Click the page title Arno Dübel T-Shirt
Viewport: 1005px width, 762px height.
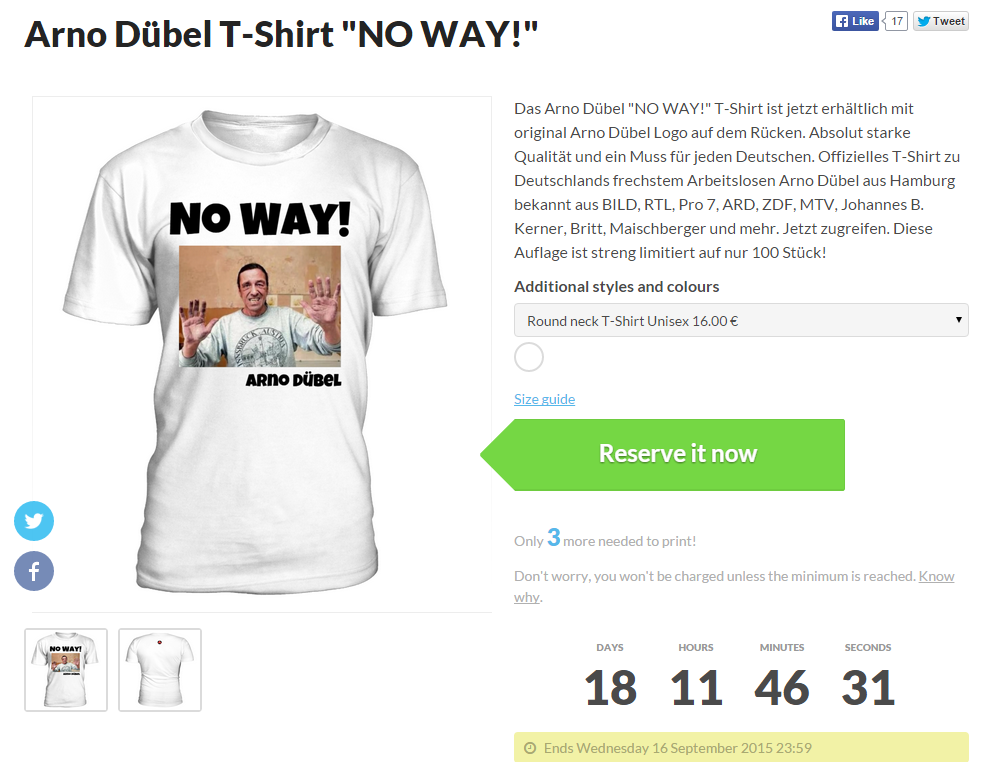tap(281, 35)
